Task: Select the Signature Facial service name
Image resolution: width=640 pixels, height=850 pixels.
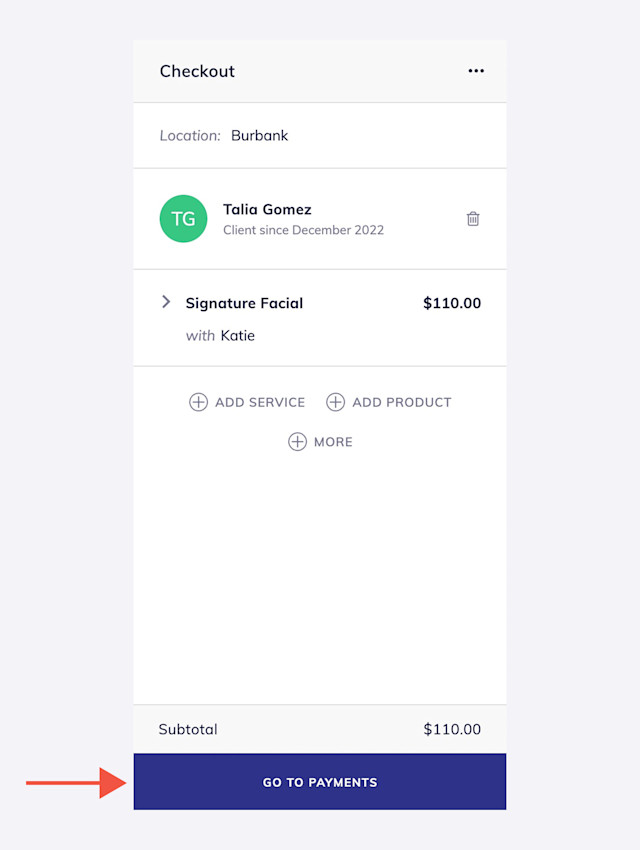Action: pyautogui.click(x=244, y=303)
